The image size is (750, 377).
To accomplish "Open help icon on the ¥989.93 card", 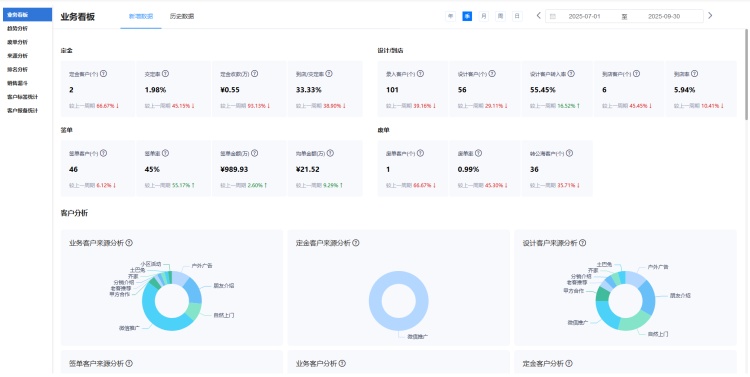I will click(x=254, y=154).
